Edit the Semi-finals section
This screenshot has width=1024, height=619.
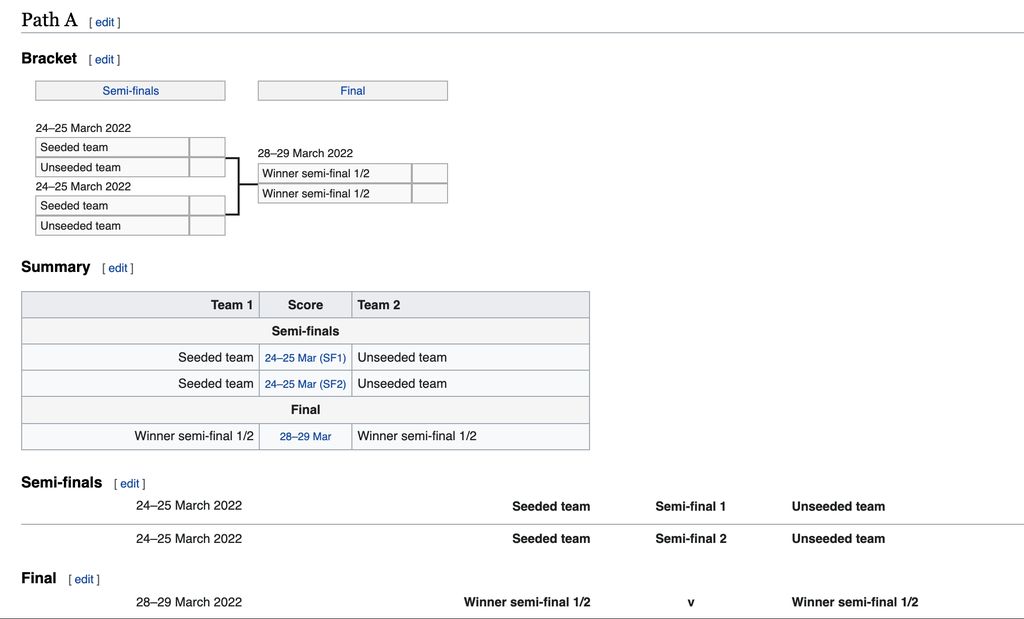[x=129, y=483]
